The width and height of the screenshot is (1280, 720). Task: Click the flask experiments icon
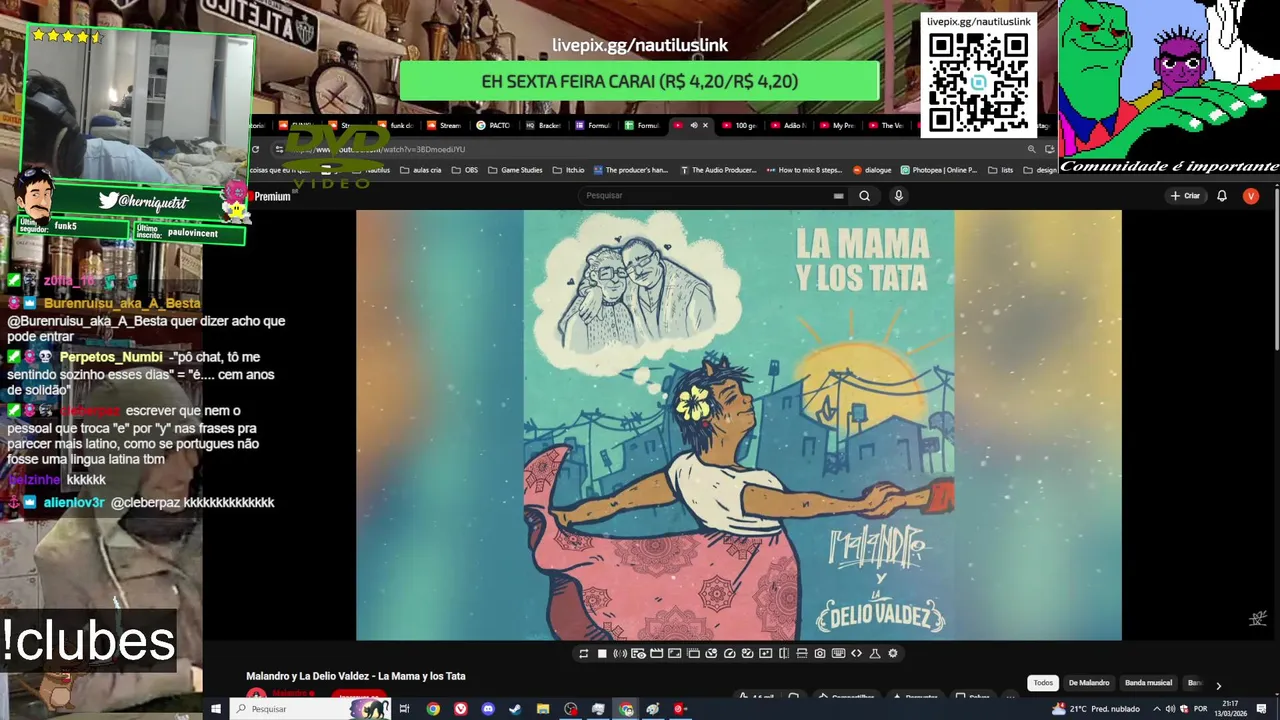875,653
